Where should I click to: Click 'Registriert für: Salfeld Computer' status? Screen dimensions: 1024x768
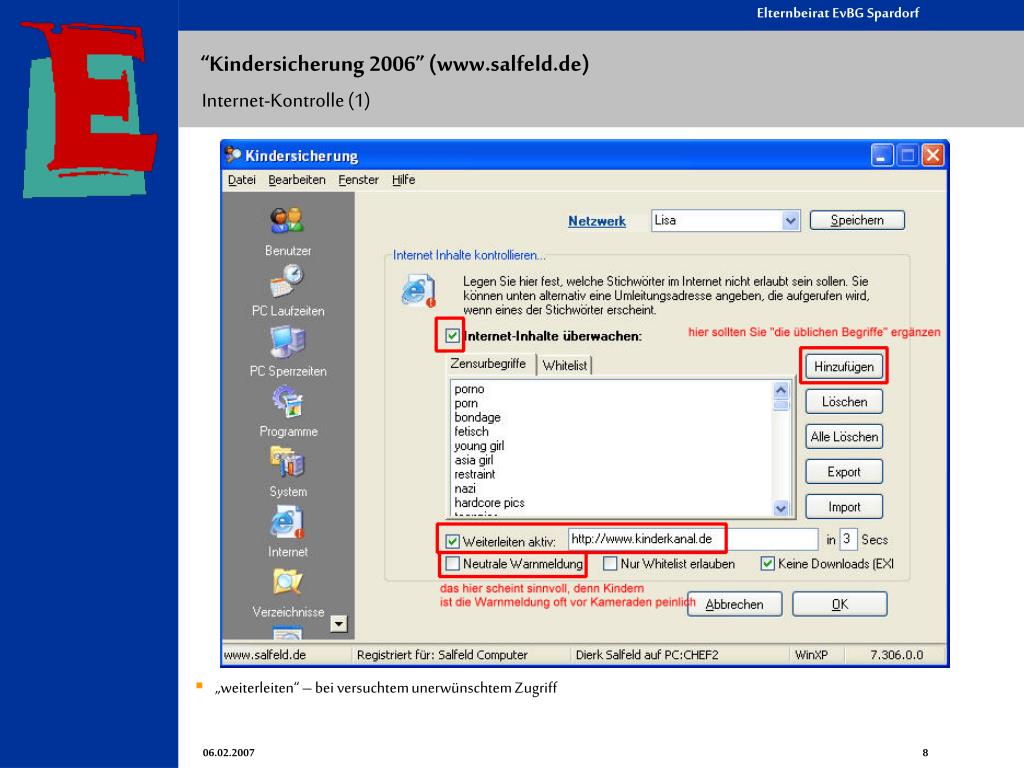(442, 655)
